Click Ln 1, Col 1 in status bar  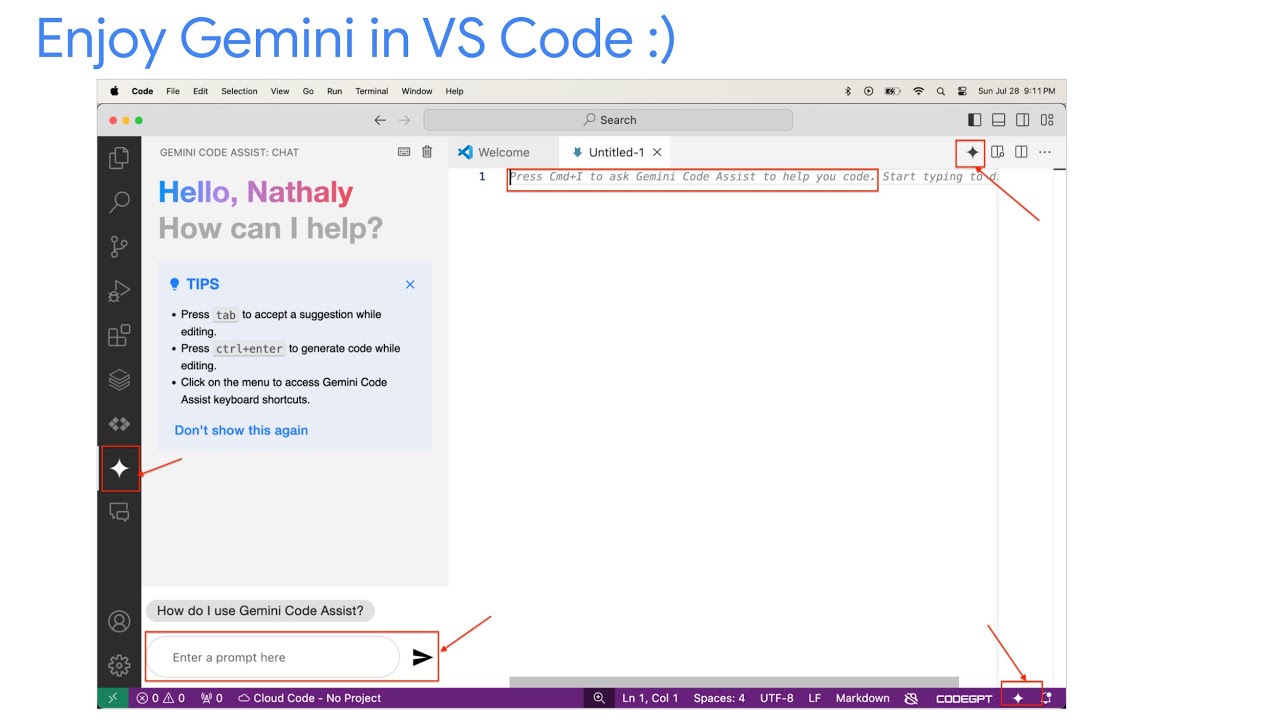650,698
